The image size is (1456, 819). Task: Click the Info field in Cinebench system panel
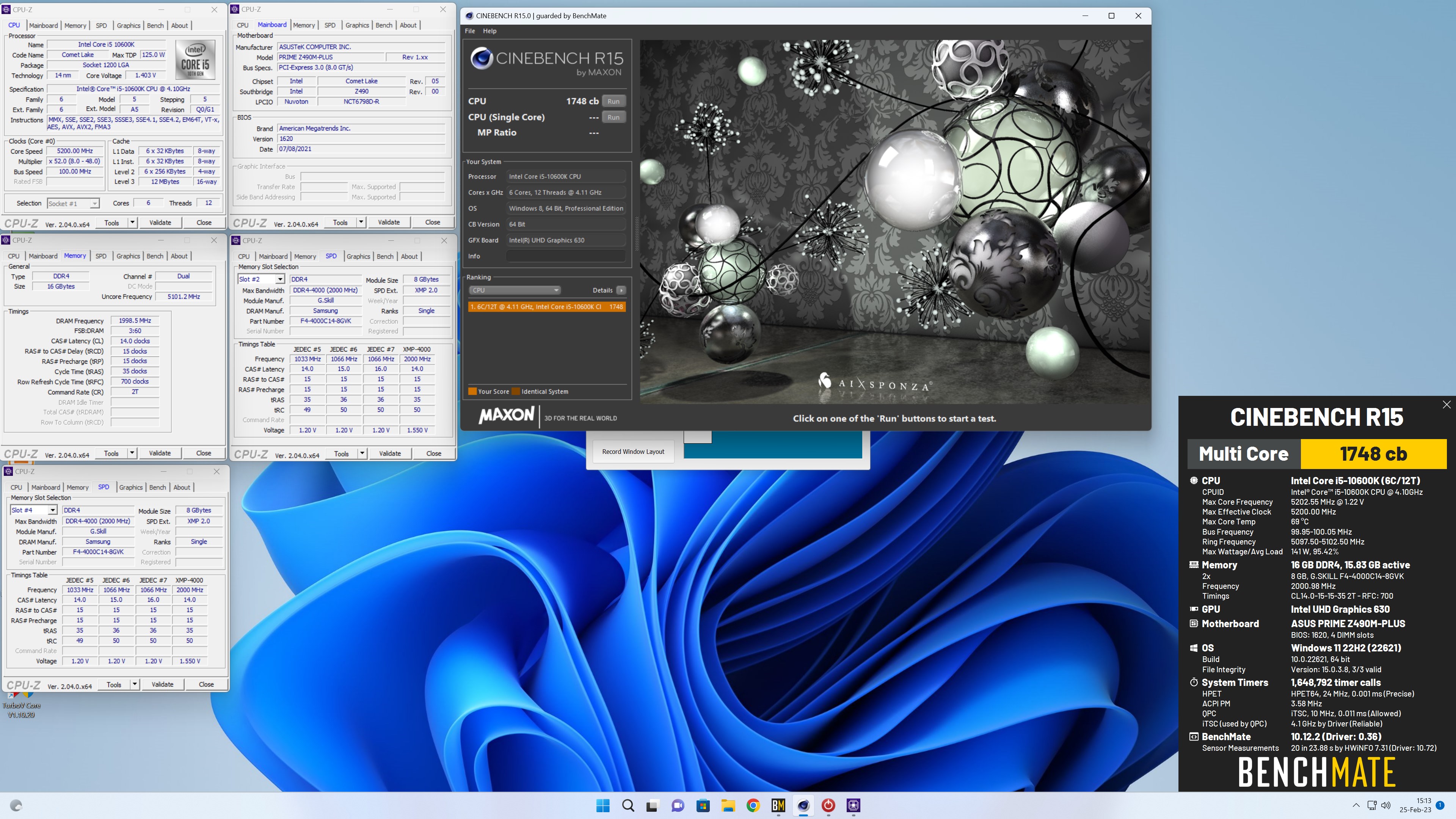(565, 256)
